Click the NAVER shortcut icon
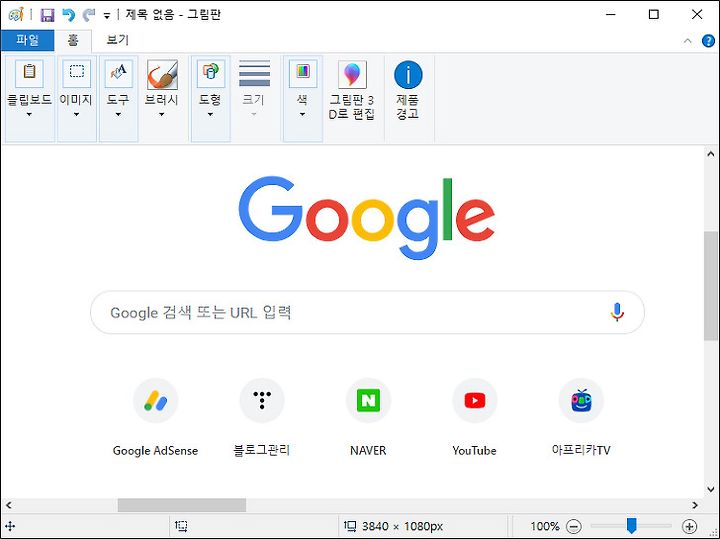720x539 pixels. [368, 401]
